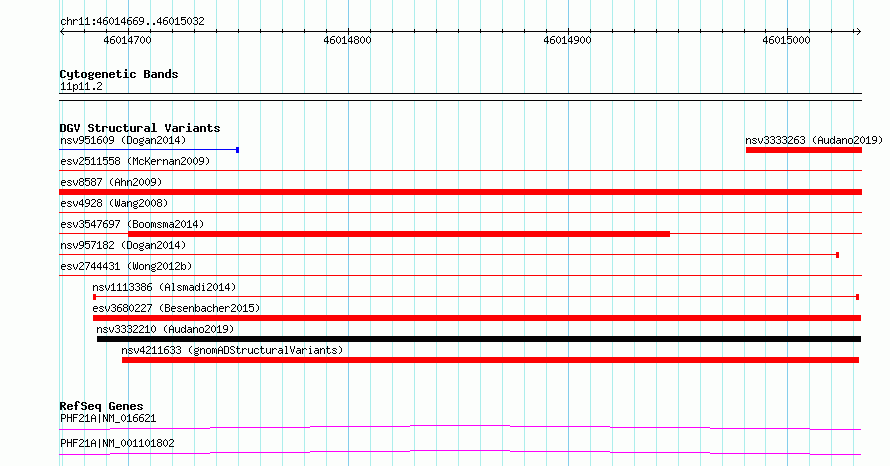Click ruler position label 46015000
The image size is (890, 466).
tap(786, 40)
